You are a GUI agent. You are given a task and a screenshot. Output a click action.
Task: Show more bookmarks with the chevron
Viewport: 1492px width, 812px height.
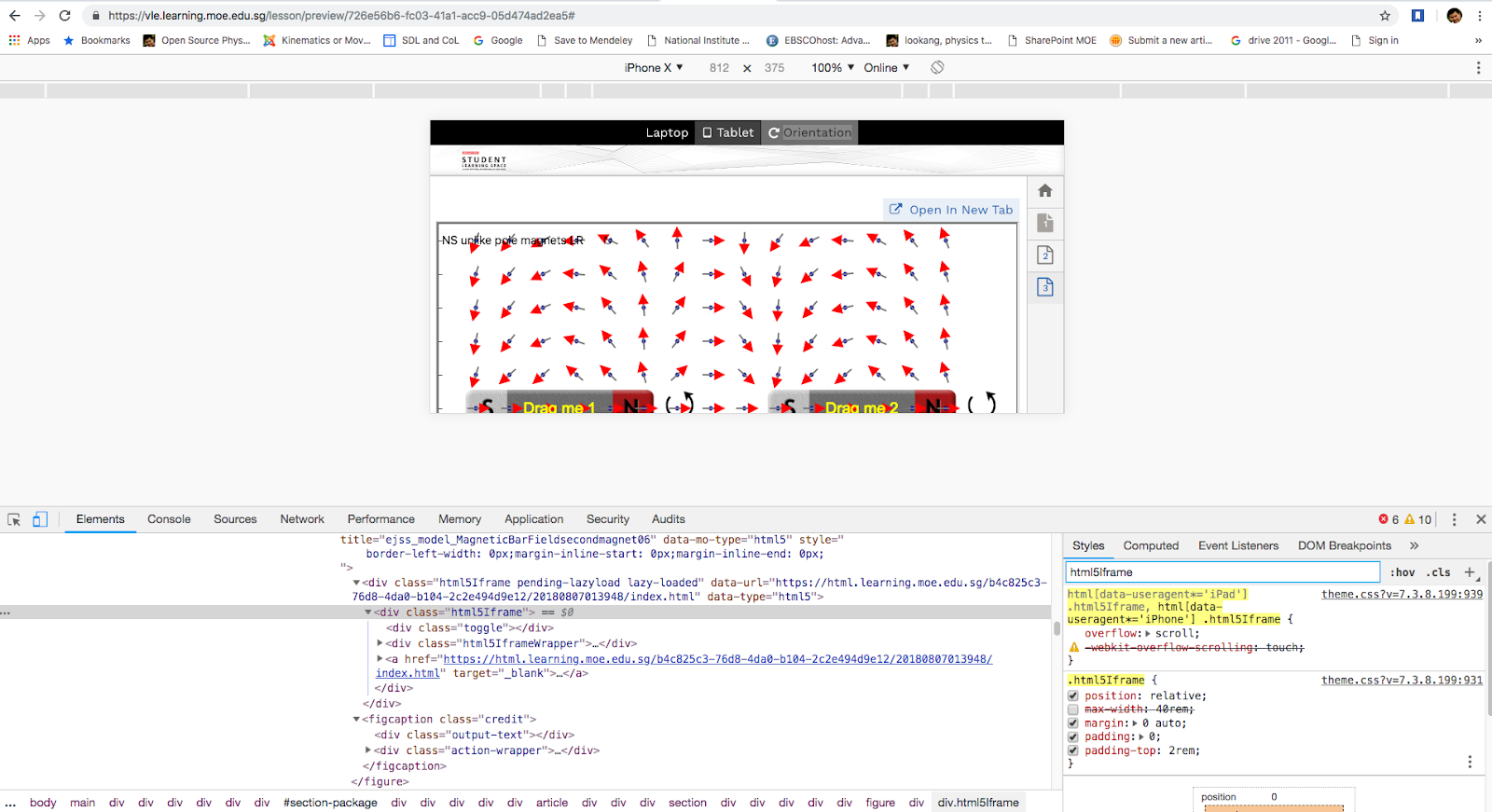coord(1478,40)
